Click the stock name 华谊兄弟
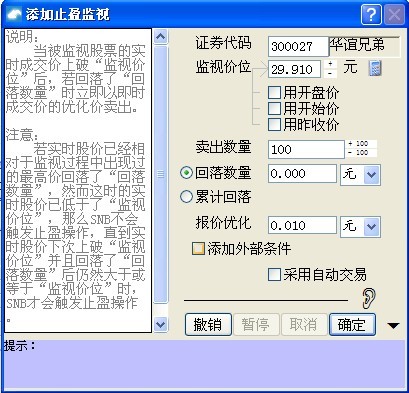 (x=357, y=45)
